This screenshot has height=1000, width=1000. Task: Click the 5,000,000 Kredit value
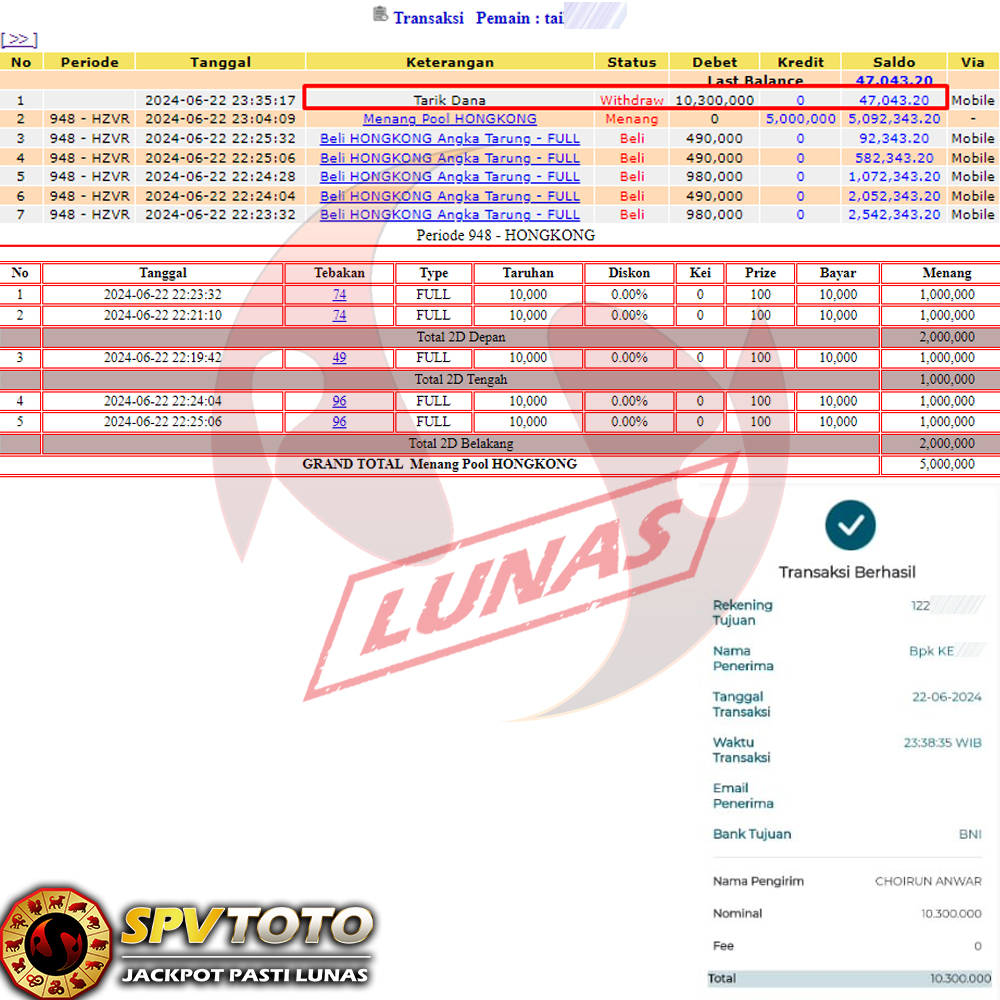pos(800,119)
